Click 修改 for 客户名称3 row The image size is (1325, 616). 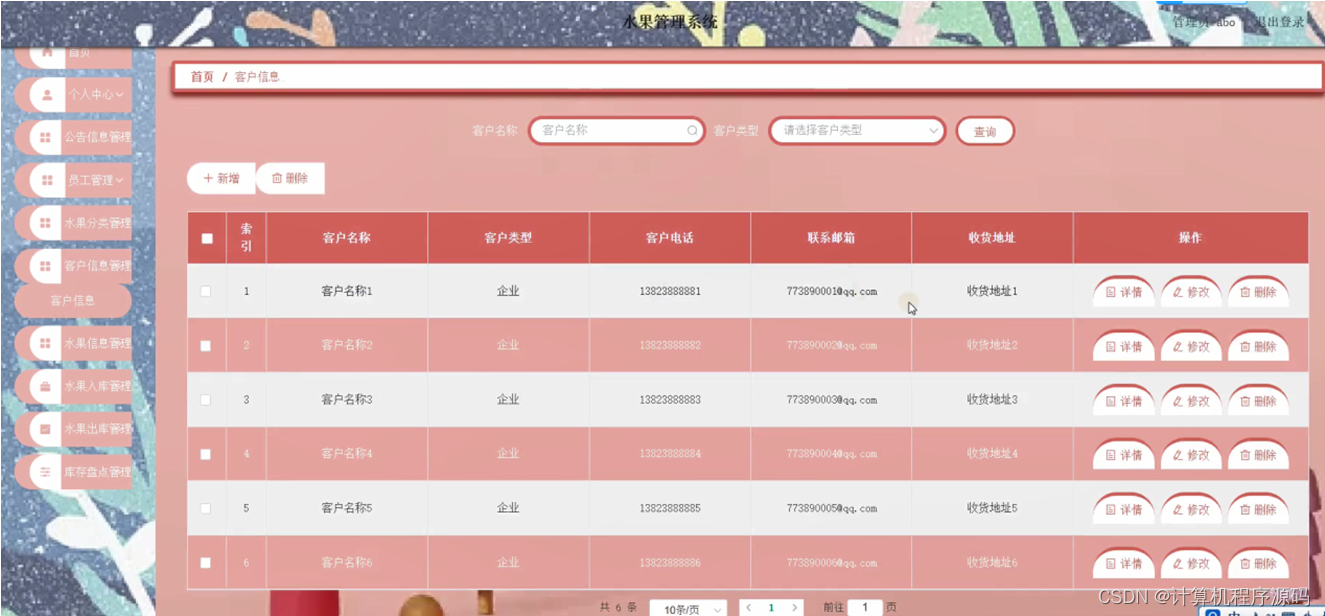click(1191, 401)
